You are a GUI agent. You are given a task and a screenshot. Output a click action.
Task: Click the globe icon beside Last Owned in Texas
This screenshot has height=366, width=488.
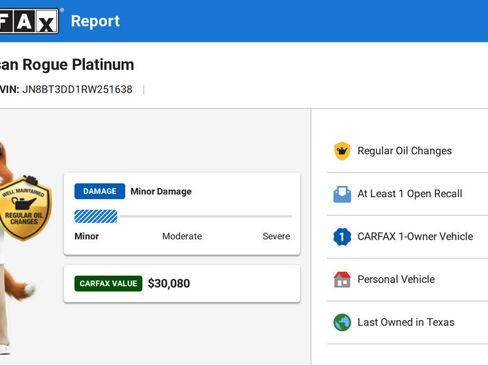click(x=342, y=322)
